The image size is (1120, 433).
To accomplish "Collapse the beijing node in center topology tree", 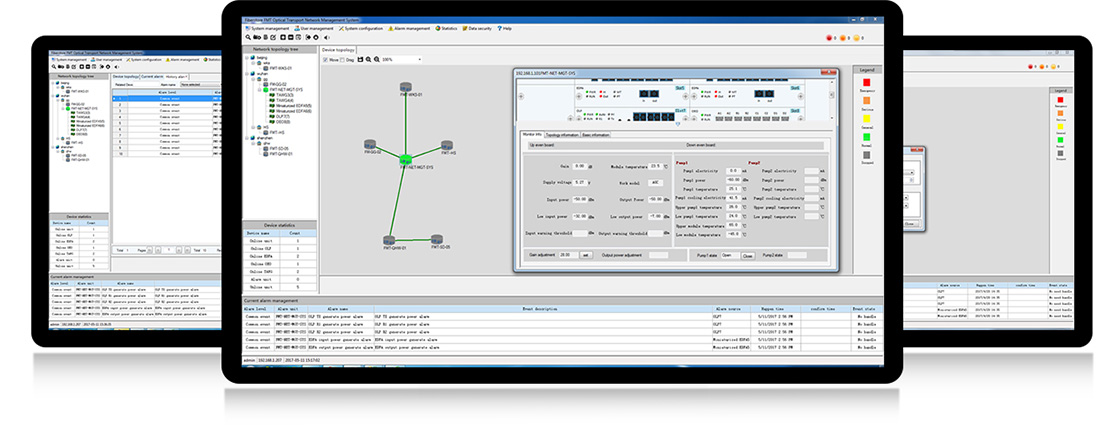I will pos(247,57).
